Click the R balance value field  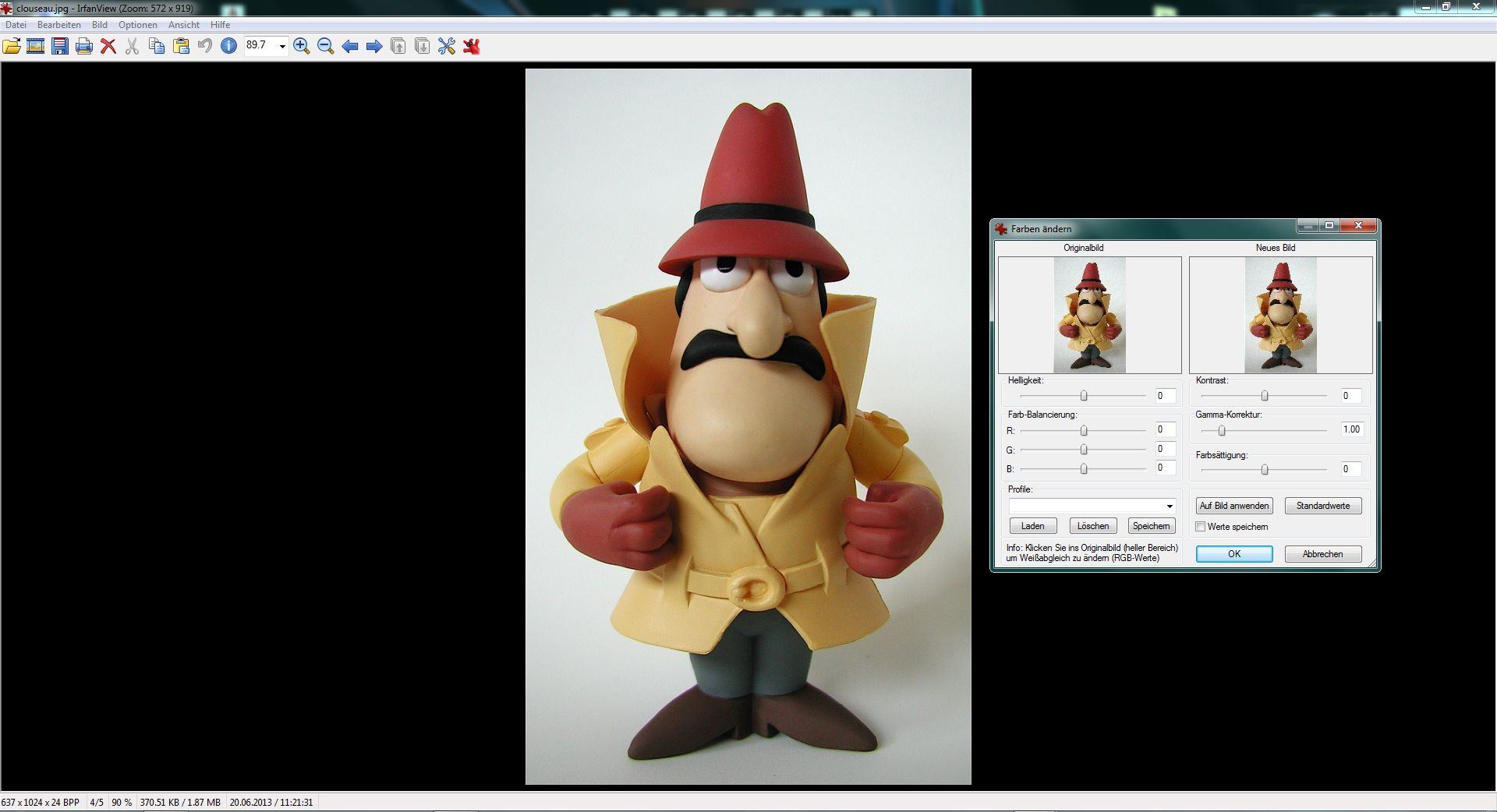pos(1165,429)
